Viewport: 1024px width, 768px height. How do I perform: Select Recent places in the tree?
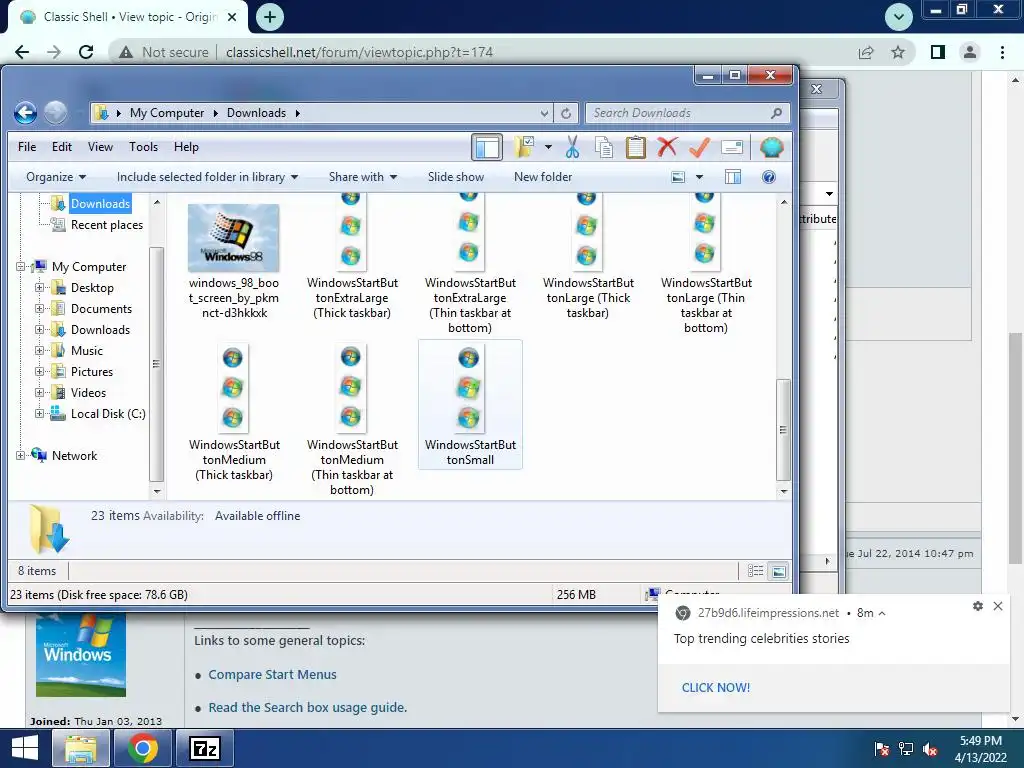coord(106,225)
